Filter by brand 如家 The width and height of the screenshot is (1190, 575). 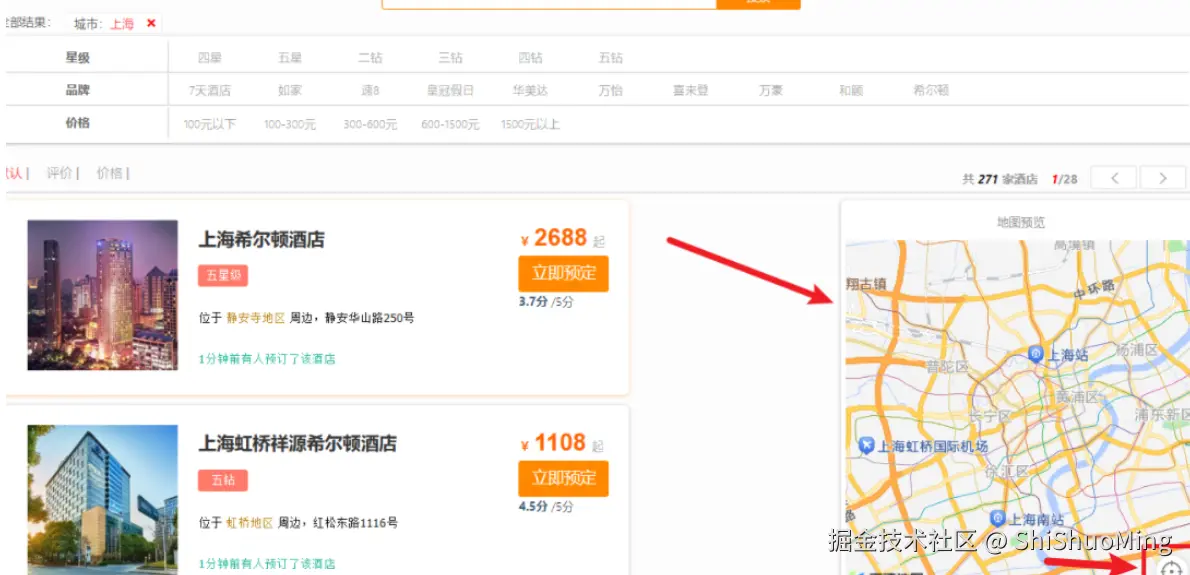(x=290, y=91)
